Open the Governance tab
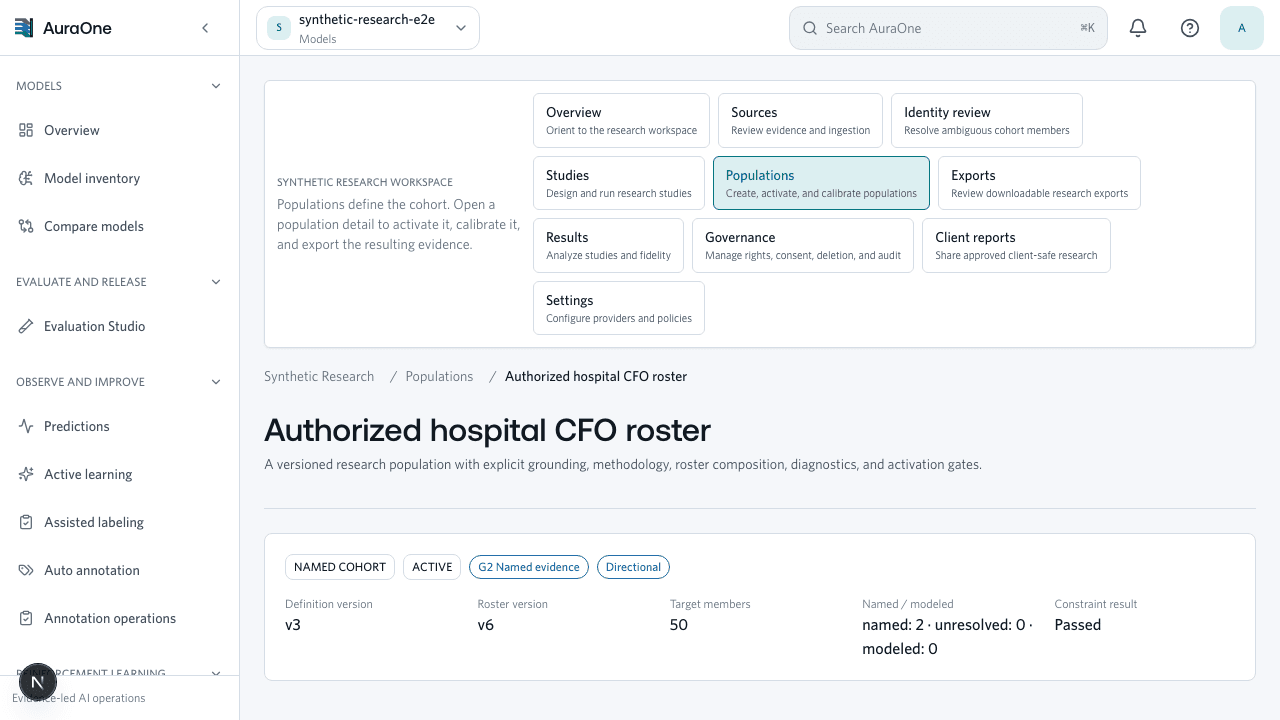This screenshot has height=720, width=1280. coord(803,245)
